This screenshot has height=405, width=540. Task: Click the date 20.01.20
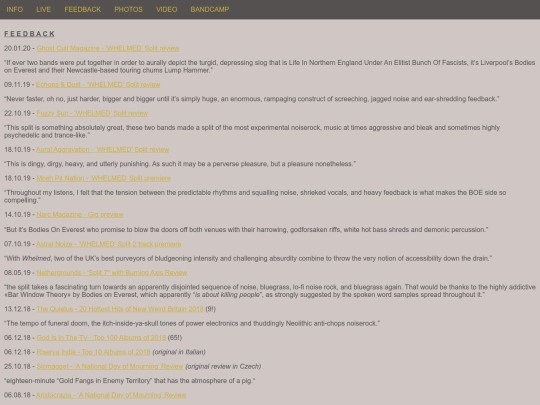click(17, 48)
